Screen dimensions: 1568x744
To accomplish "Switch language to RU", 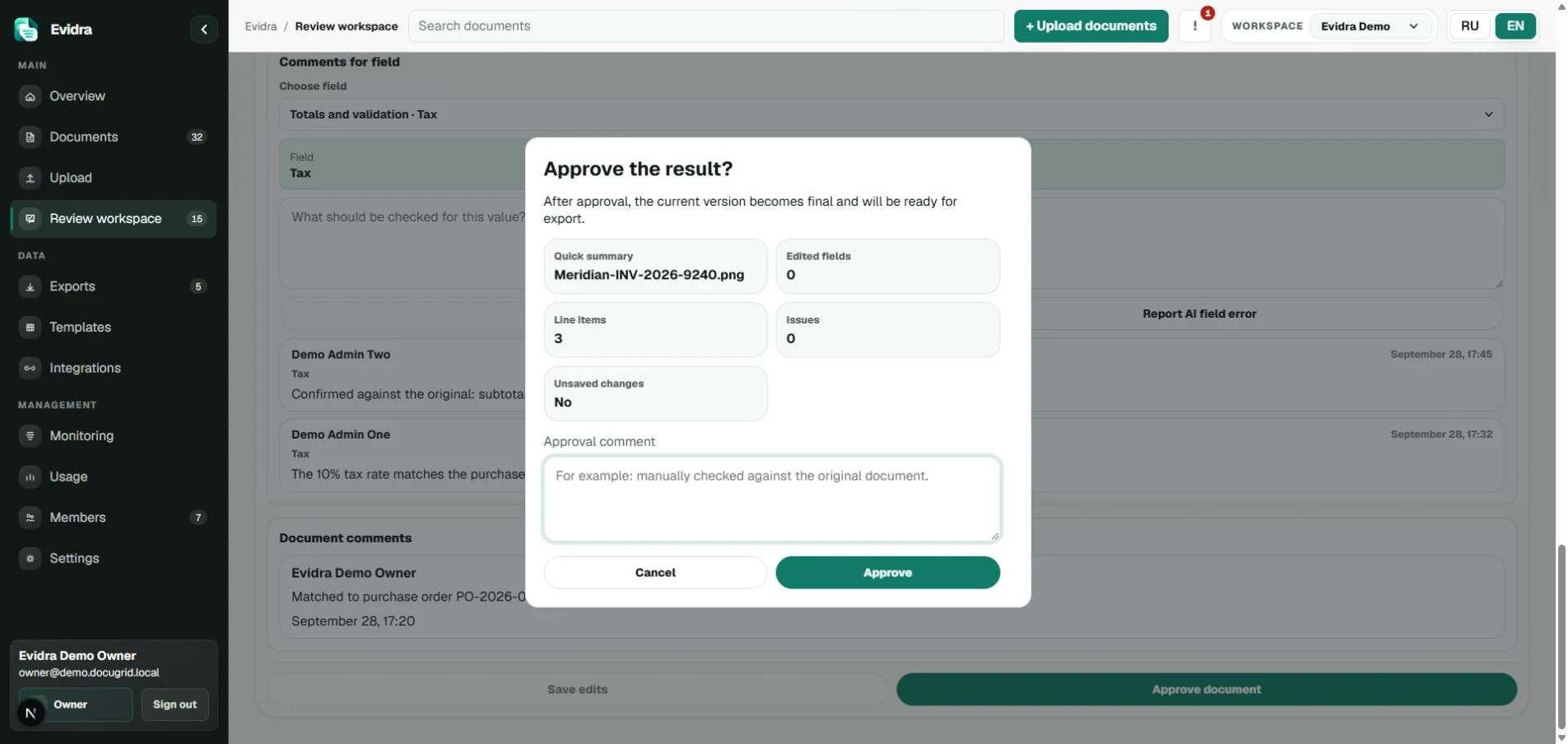I will [1470, 26].
